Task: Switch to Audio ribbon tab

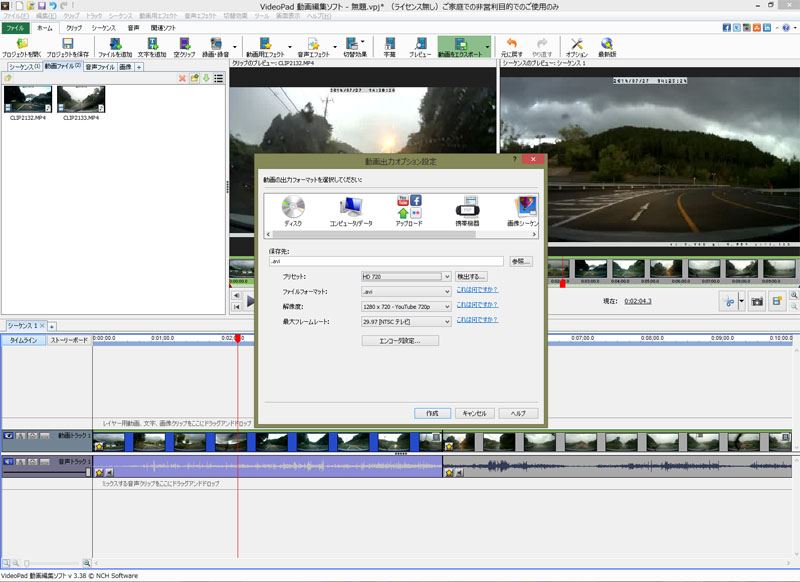Action: click(133, 28)
